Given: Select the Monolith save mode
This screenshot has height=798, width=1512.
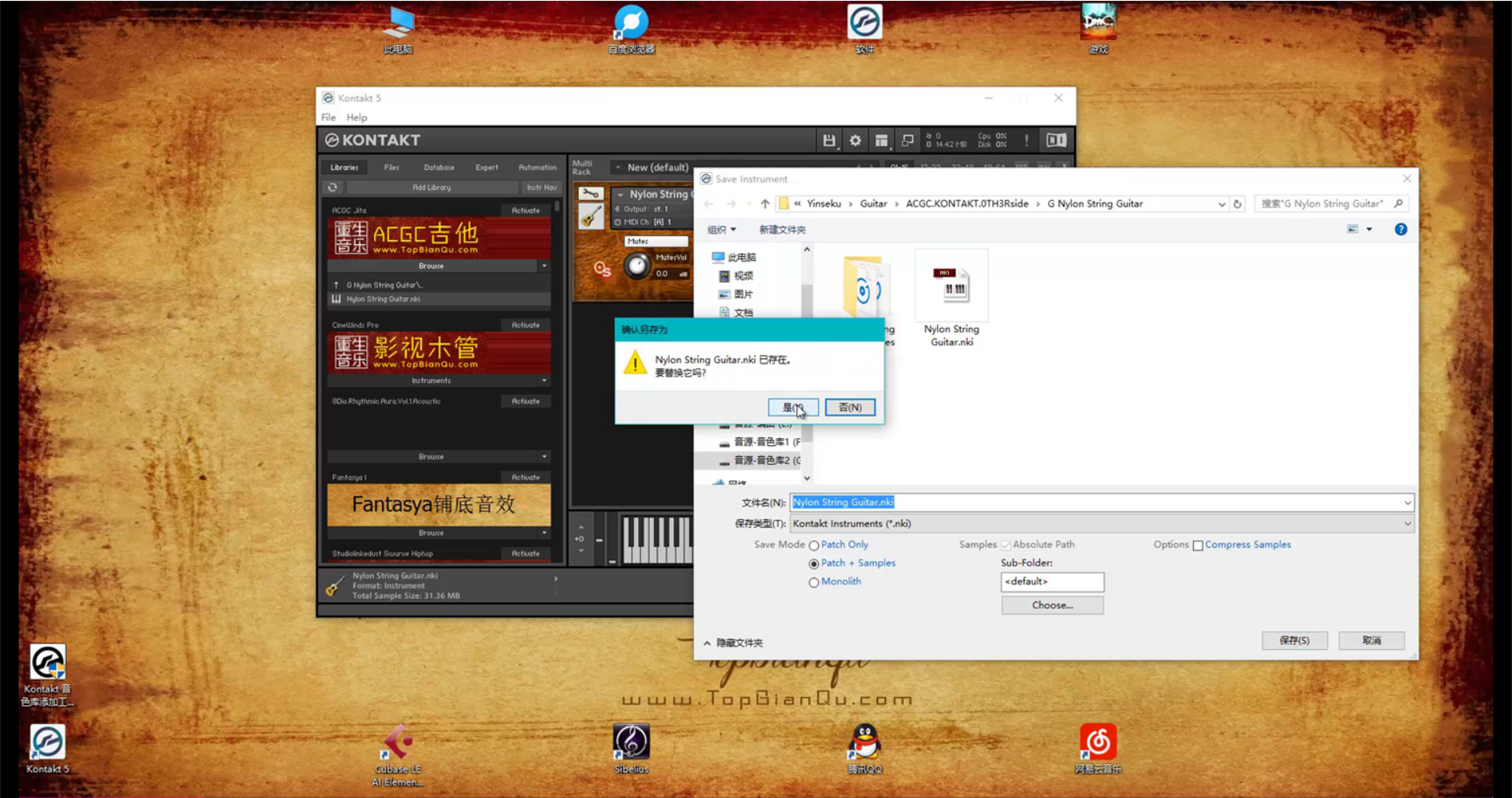Looking at the screenshot, I should click(814, 583).
